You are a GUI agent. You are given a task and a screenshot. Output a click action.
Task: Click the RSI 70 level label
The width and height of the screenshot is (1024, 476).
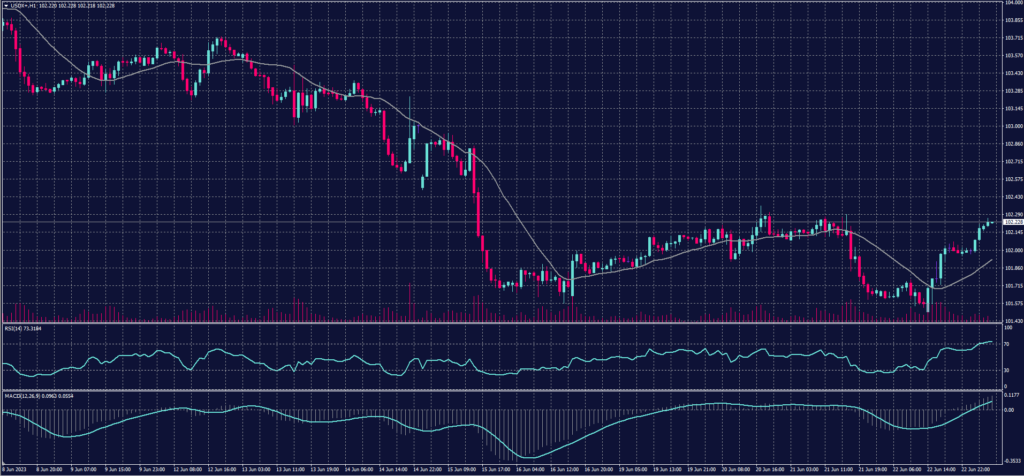click(x=1006, y=344)
